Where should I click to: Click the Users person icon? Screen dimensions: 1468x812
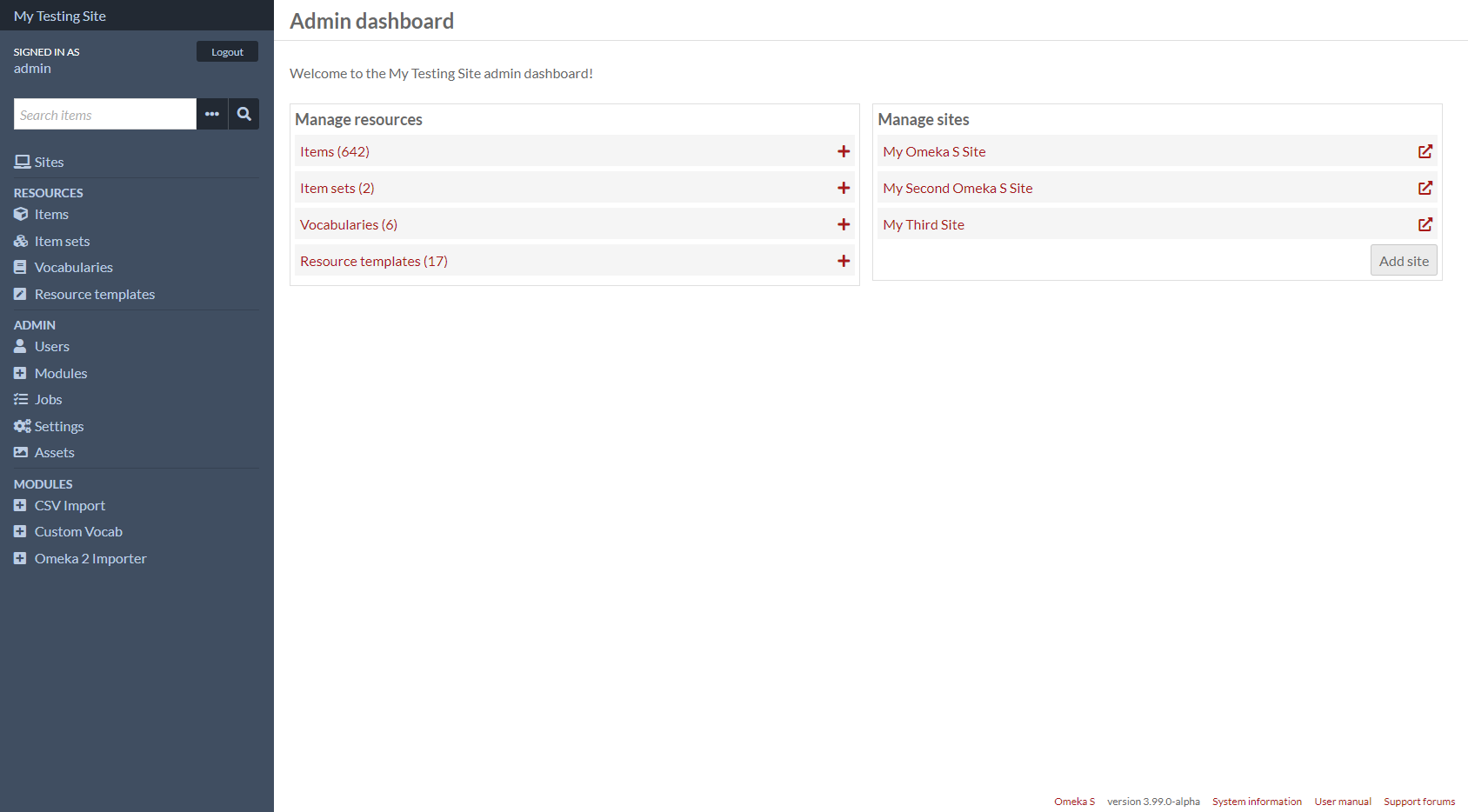[x=20, y=346]
